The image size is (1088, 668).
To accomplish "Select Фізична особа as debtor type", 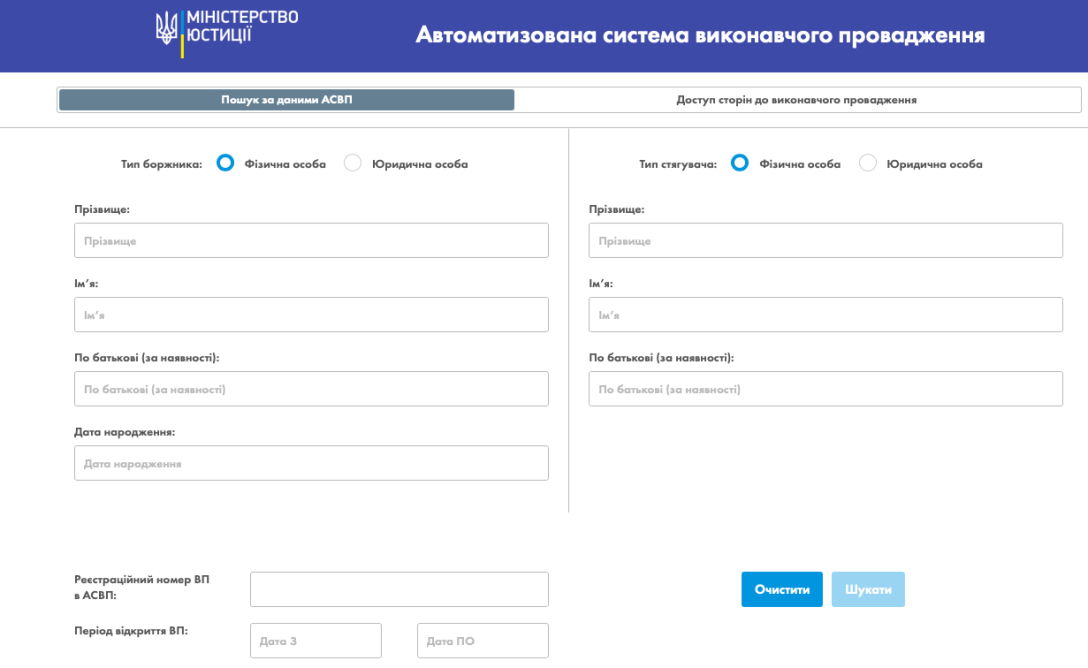I will pyautogui.click(x=226, y=163).
